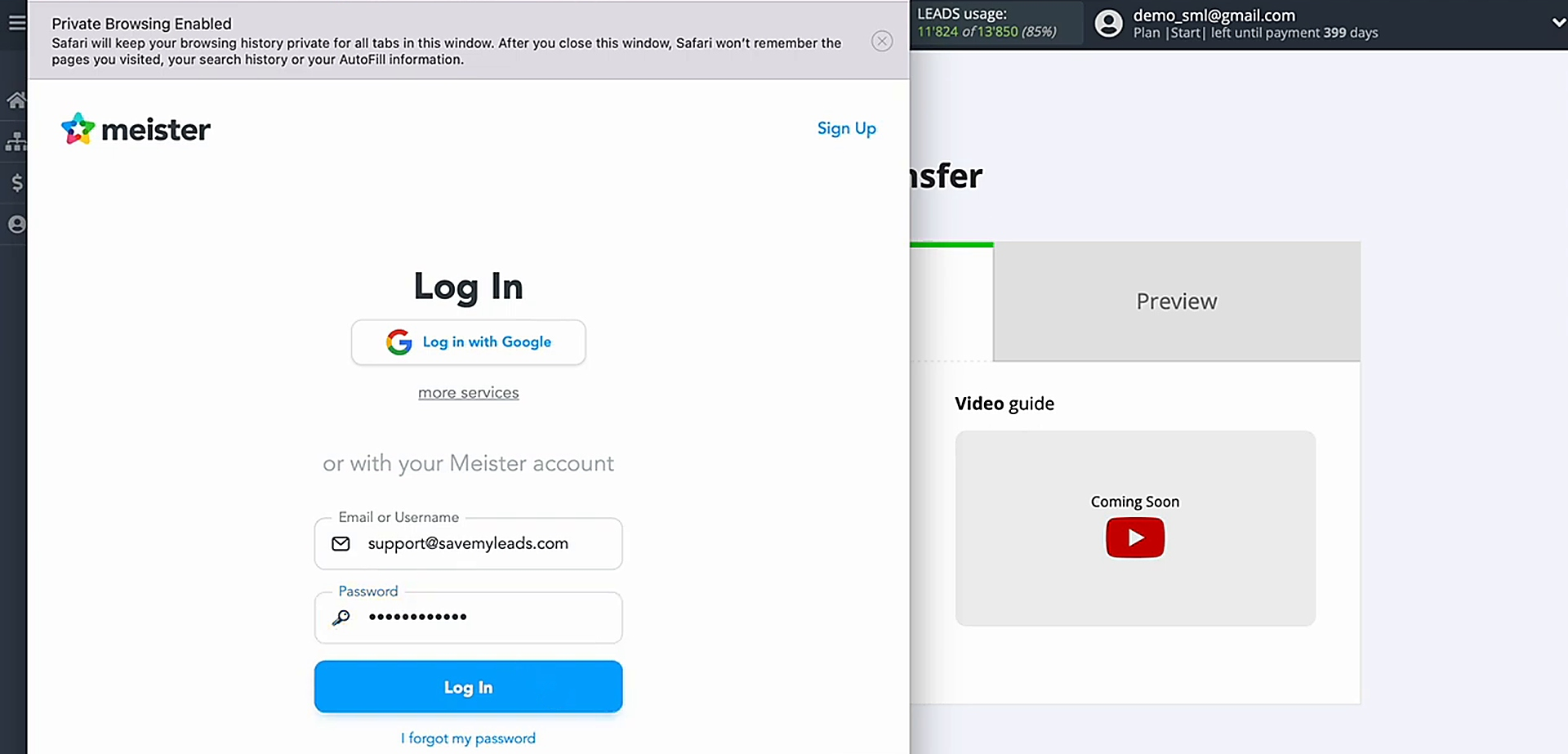Click the Video guide heading
This screenshot has height=754, width=1568.
point(1004,404)
